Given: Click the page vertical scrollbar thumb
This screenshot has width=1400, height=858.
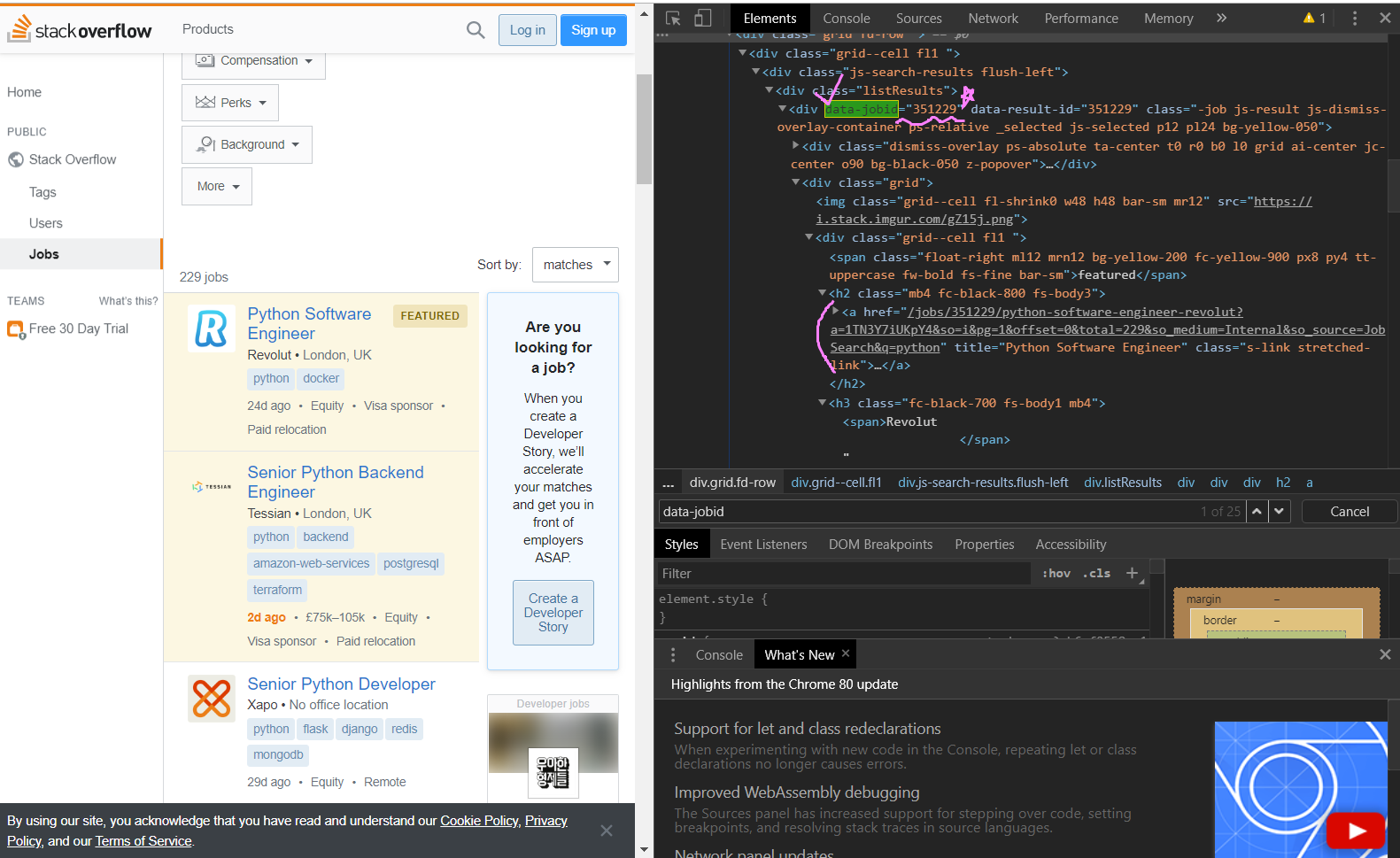Looking at the screenshot, I should pos(644,128).
